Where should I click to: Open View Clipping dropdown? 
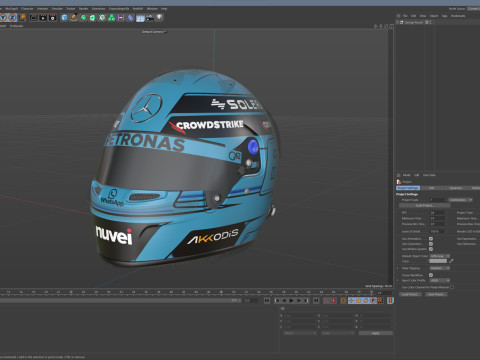click(x=439, y=268)
